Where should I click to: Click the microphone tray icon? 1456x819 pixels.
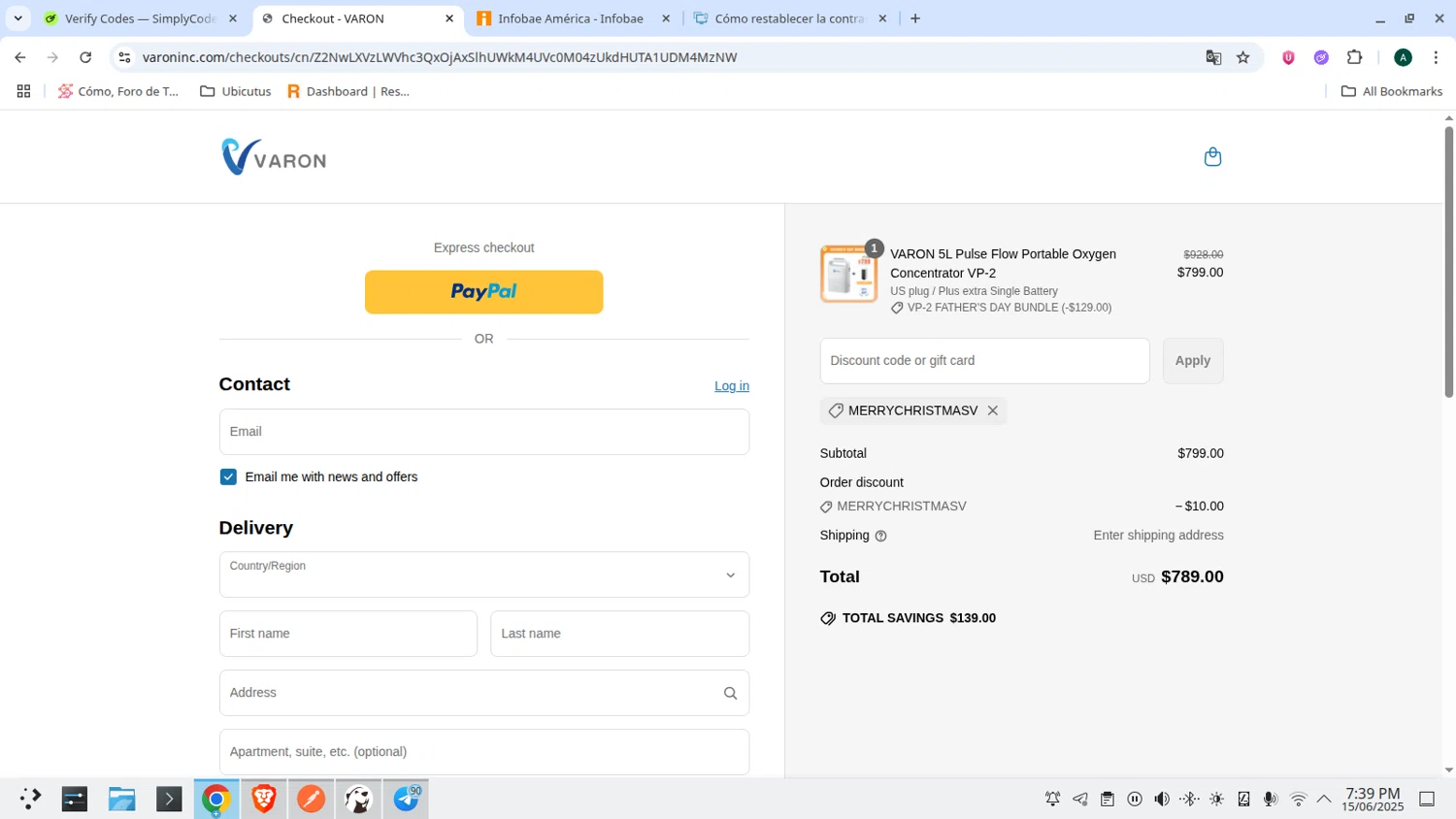(1270, 799)
